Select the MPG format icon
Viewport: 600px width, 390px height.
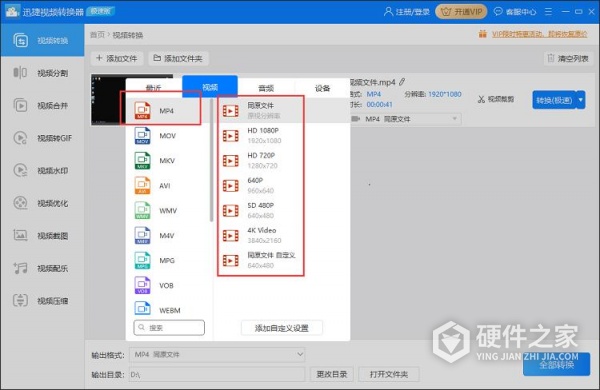click(142, 260)
